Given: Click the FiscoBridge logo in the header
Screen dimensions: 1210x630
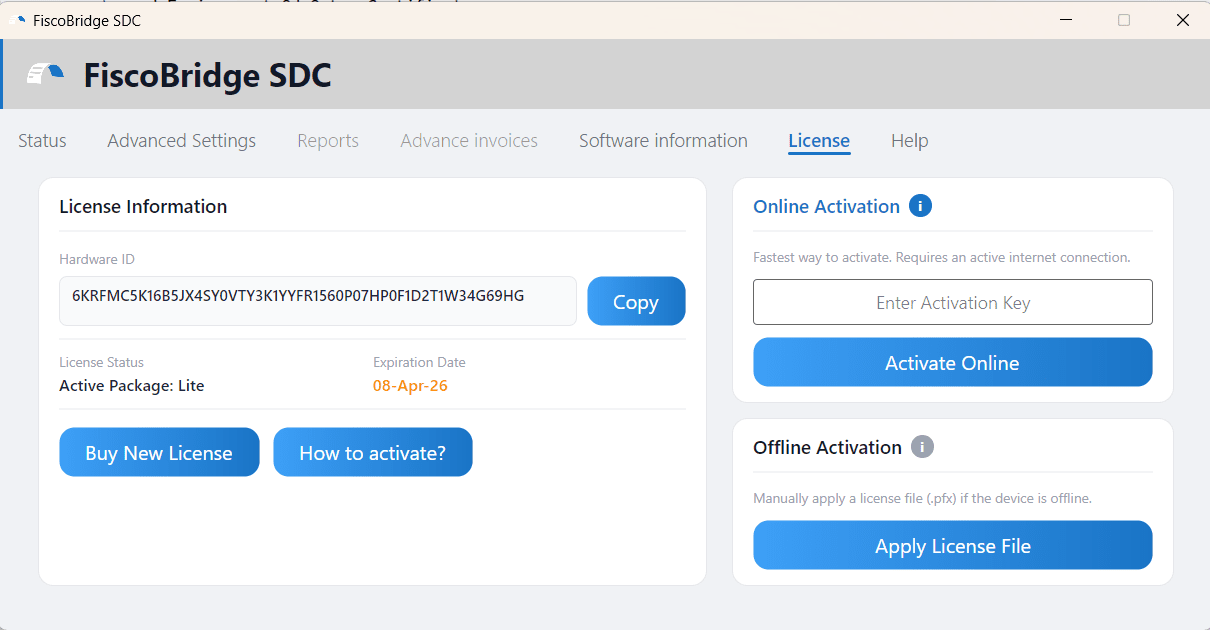Looking at the screenshot, I should coord(45,75).
